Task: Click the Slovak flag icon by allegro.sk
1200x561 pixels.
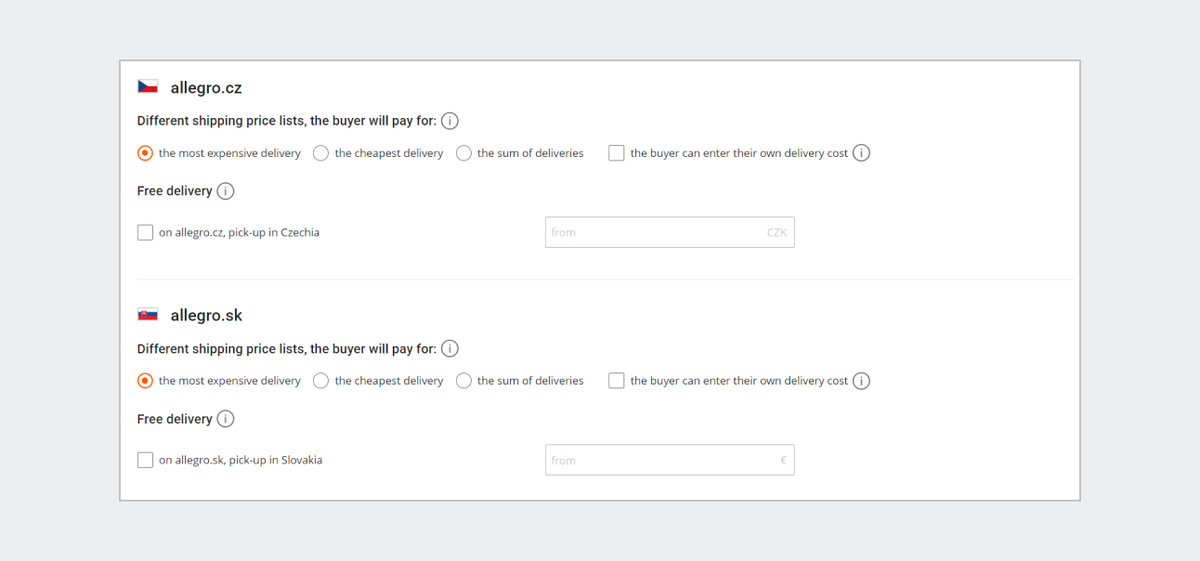Action: [x=148, y=315]
